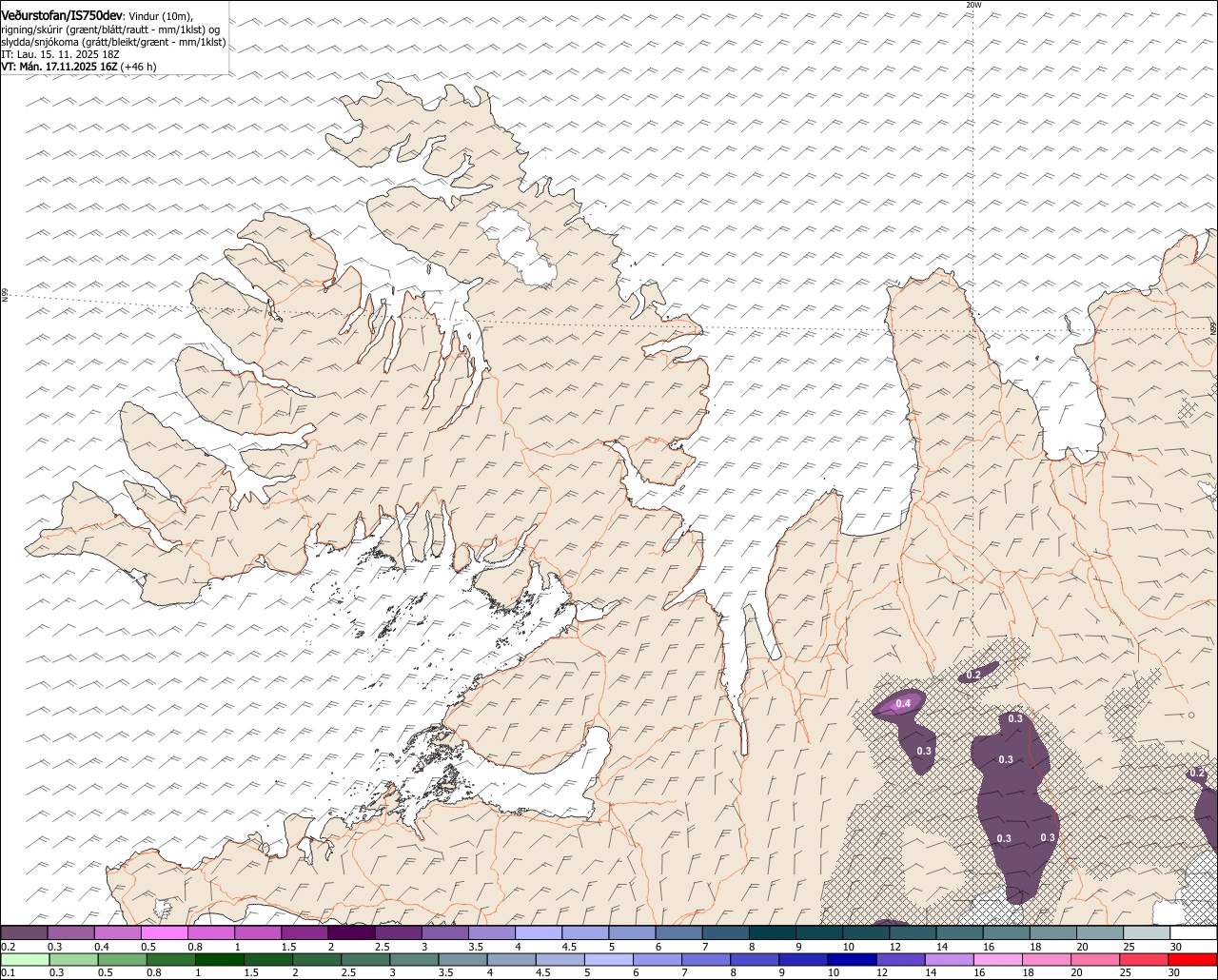Select the palest green rain legend swatch for 0.1
The height and width of the screenshot is (980, 1218).
[24, 959]
